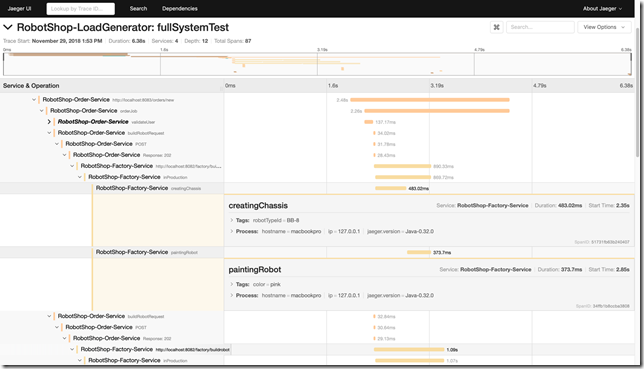The width and height of the screenshot is (644, 369).
Task: Click the page vertical scrollbar
Action: tap(638, 92)
